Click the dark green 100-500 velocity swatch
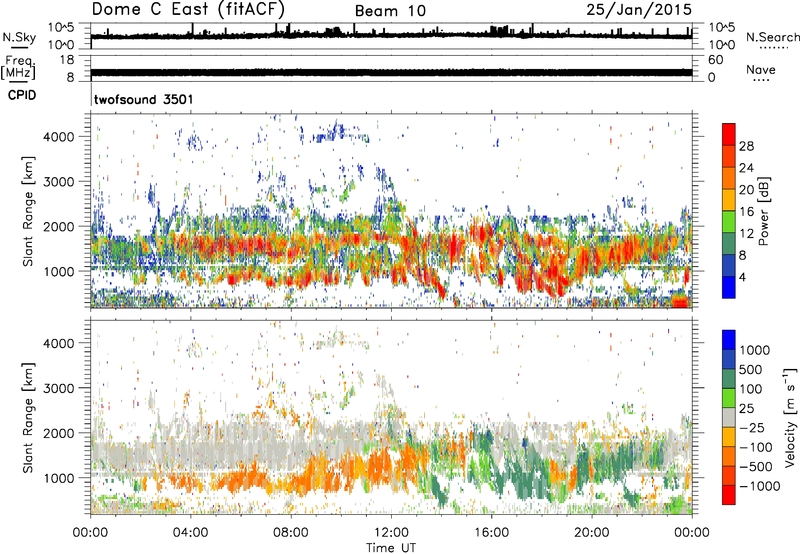This screenshot has height=554, width=800. click(x=729, y=379)
